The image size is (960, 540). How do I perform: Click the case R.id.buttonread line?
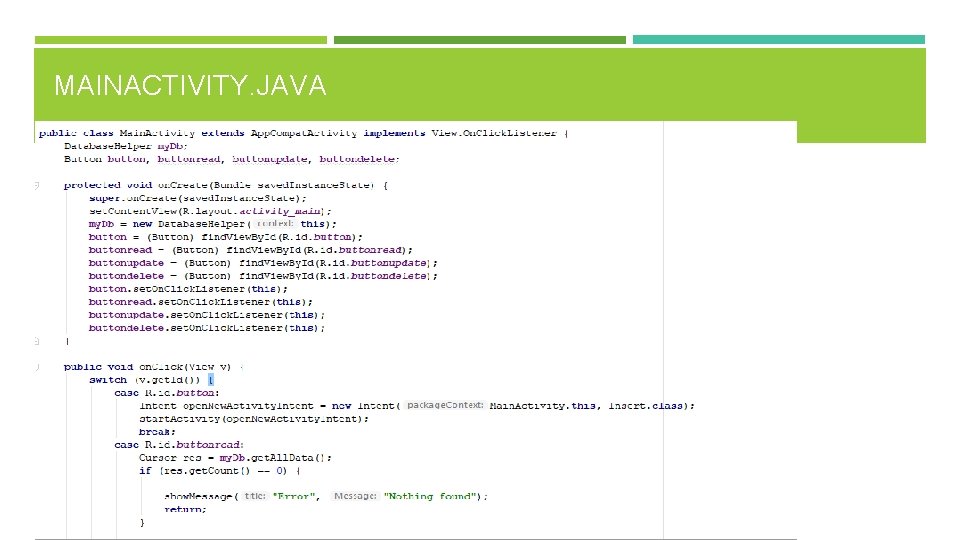(179, 445)
